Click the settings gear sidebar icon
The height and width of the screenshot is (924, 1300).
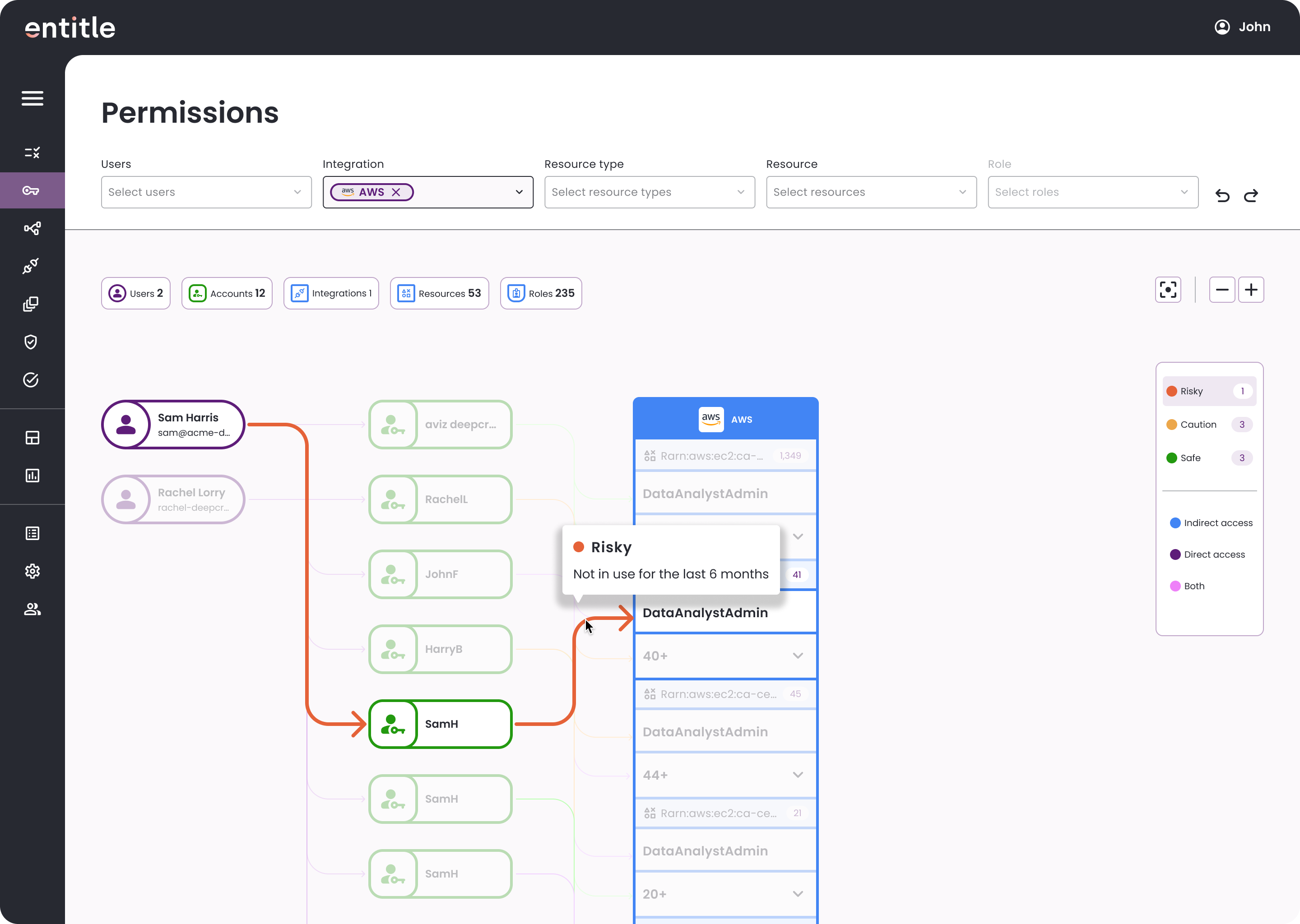click(x=32, y=571)
